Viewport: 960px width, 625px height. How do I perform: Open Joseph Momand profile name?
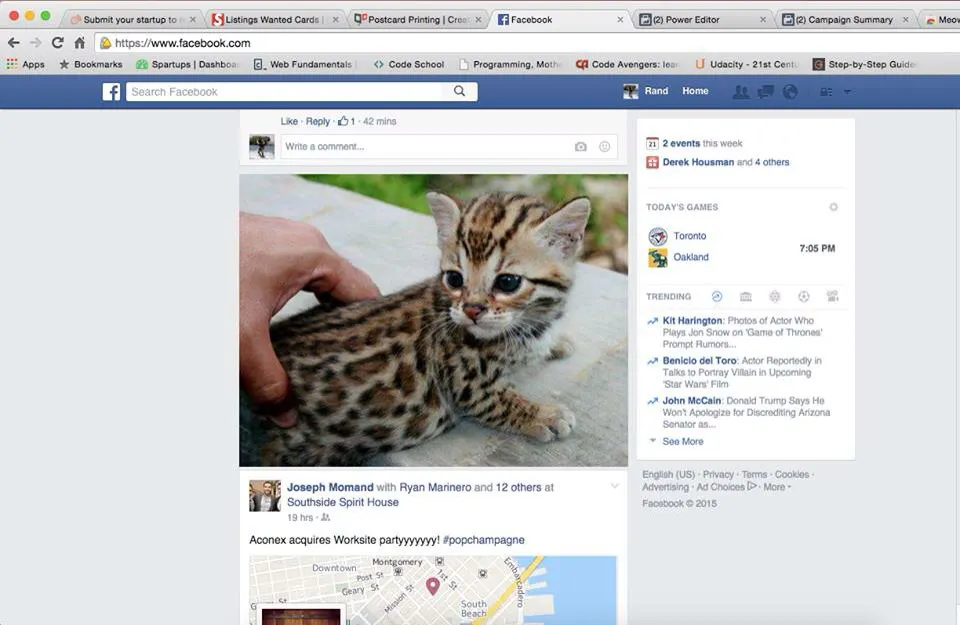pyautogui.click(x=330, y=487)
